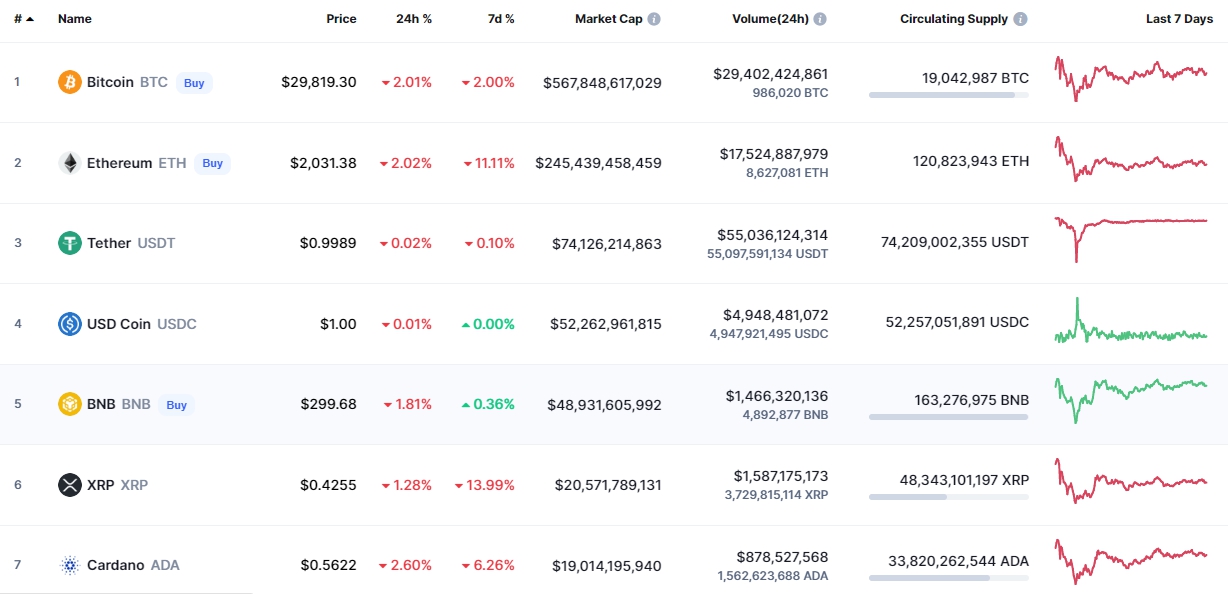Open USD Coin's 7-day price chart
Screen dimensions: 1228x594
click(x=1131, y=321)
